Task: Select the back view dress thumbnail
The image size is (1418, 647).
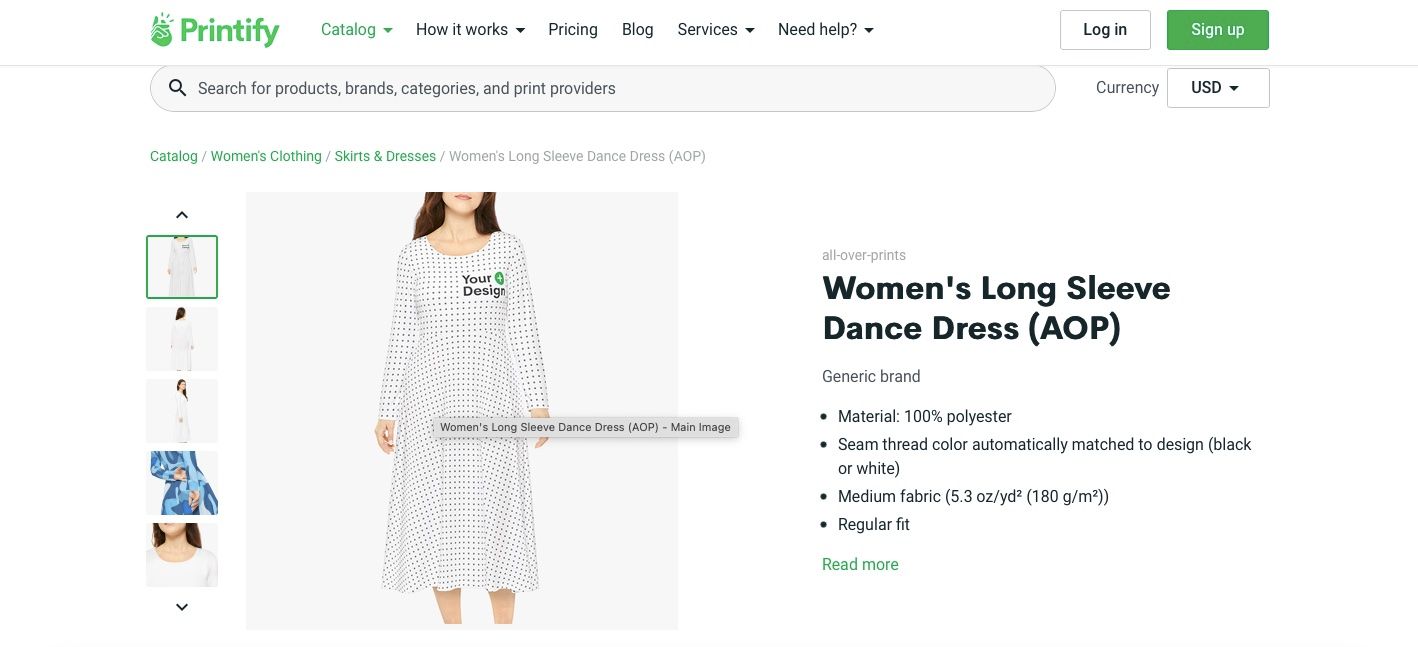Action: (182, 339)
